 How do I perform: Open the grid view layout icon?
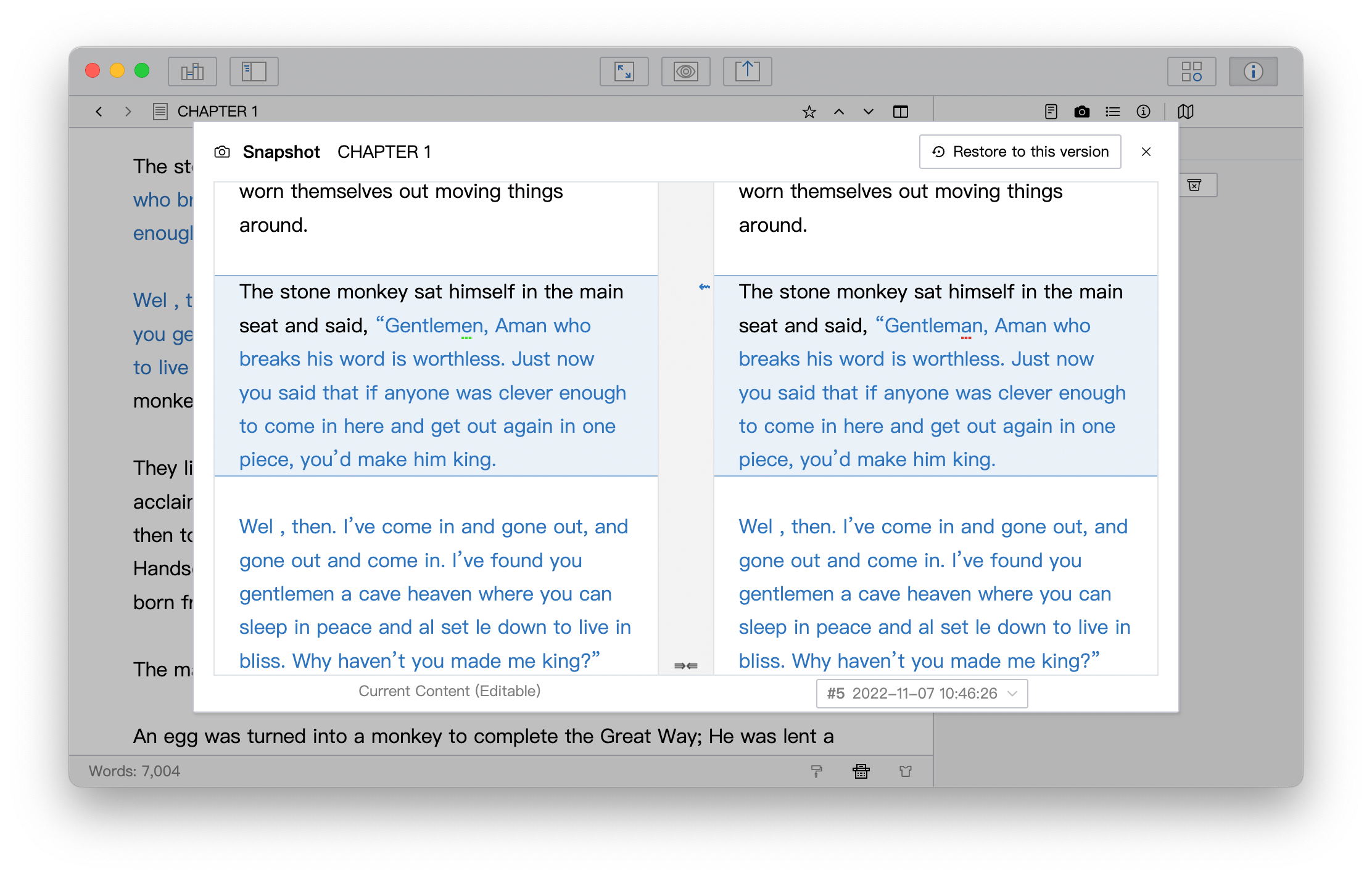[x=1192, y=72]
